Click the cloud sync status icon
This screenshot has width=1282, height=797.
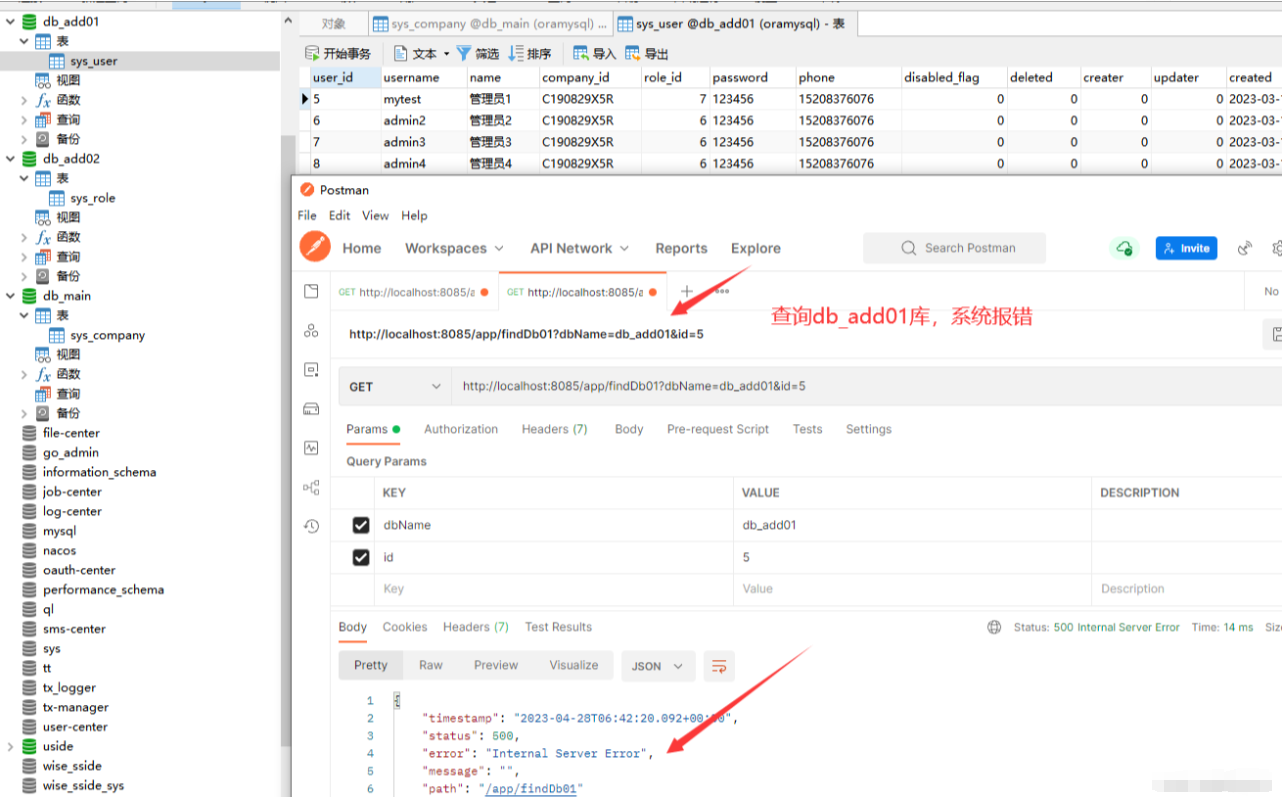pyautogui.click(x=1125, y=248)
